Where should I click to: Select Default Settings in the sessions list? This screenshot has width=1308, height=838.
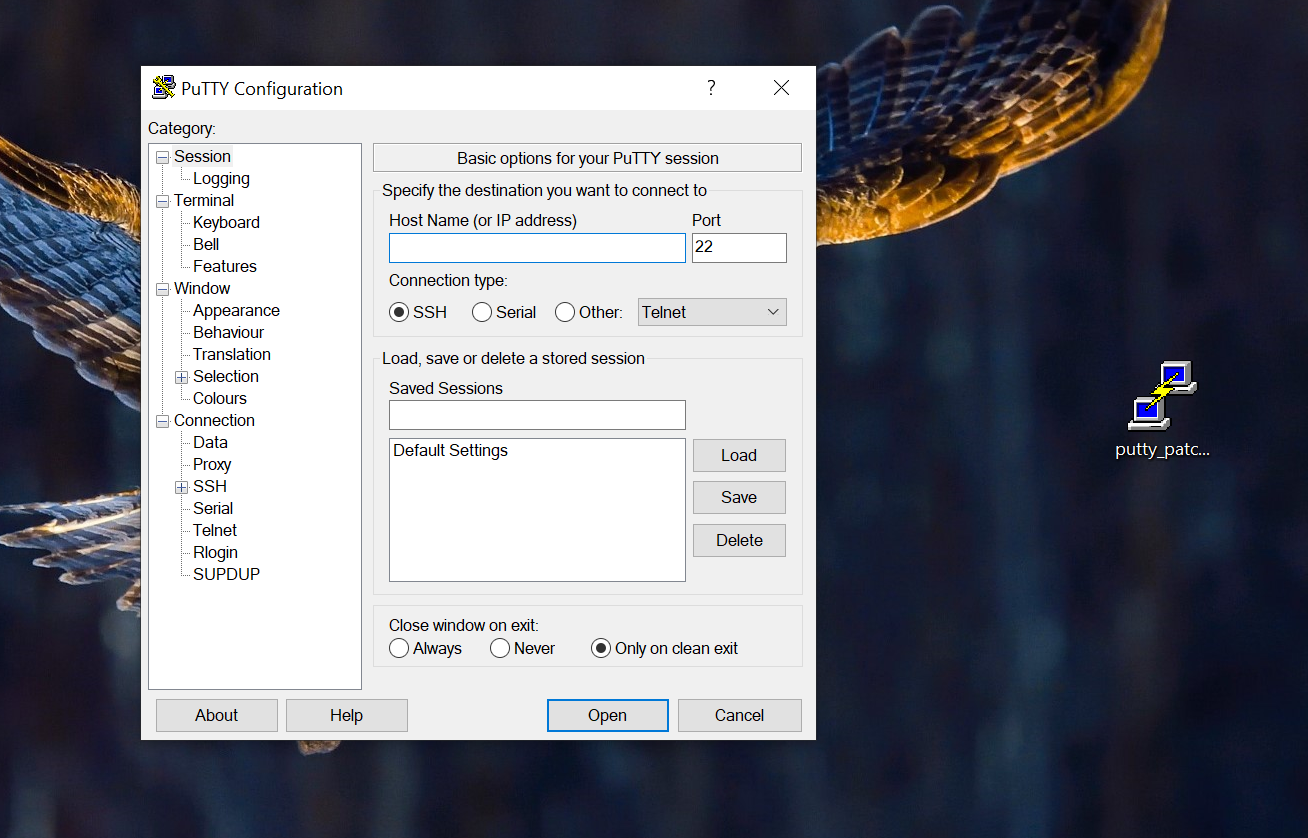coord(450,451)
